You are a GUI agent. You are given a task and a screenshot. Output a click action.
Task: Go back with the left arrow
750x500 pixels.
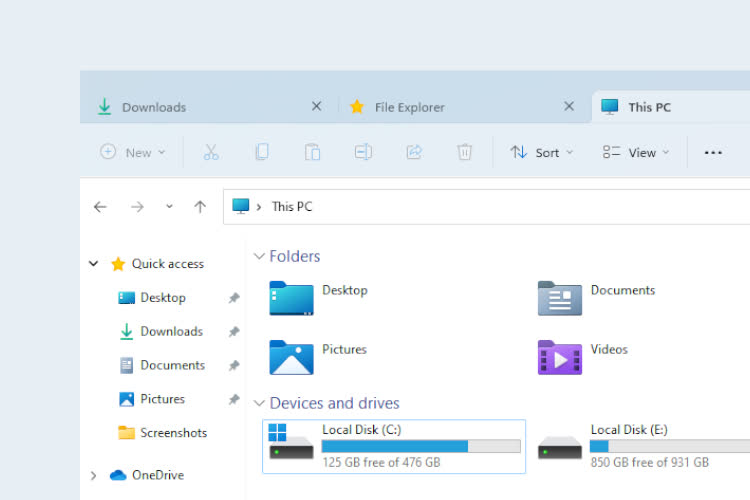point(100,207)
